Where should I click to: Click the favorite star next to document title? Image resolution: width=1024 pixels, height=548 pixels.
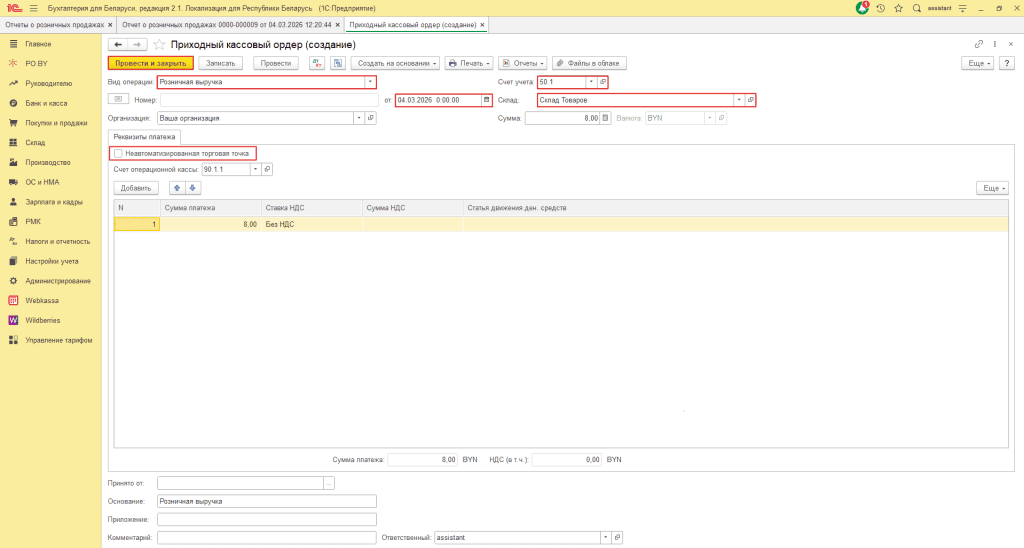pyautogui.click(x=159, y=45)
